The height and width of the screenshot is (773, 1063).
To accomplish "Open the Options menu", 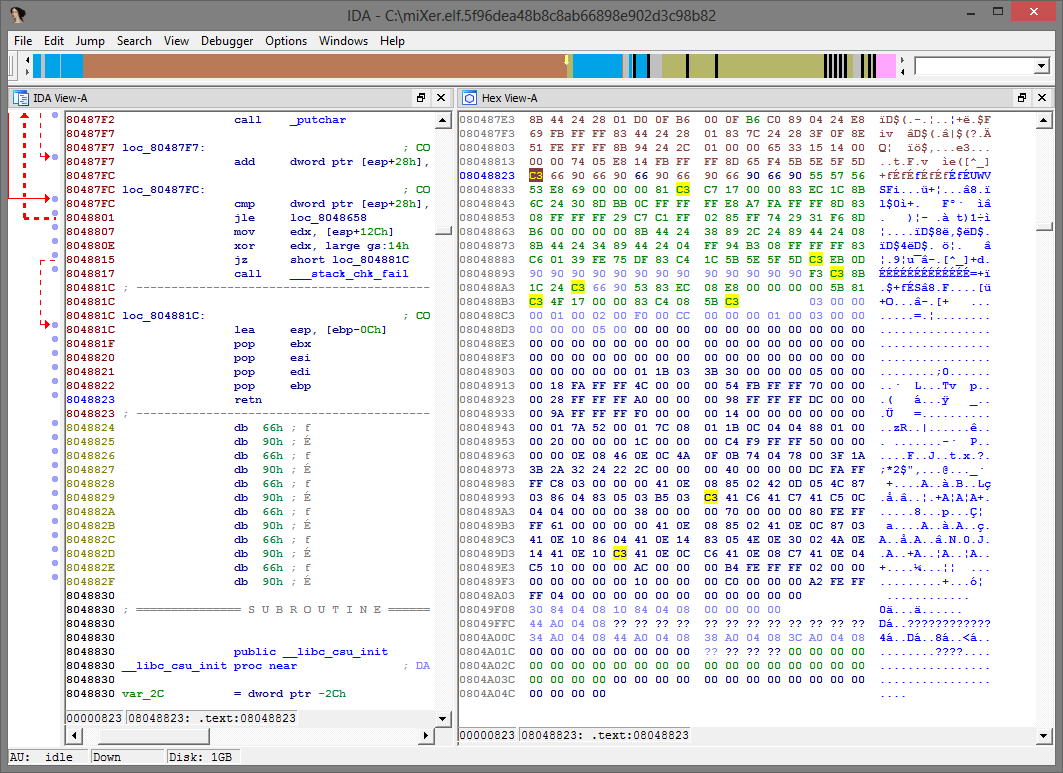I will pyautogui.click(x=286, y=41).
